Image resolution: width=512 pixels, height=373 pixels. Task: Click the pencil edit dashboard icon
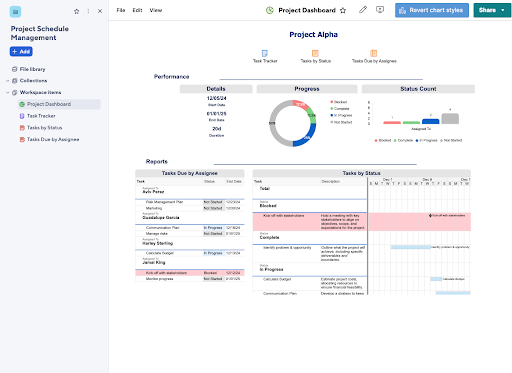[363, 10]
